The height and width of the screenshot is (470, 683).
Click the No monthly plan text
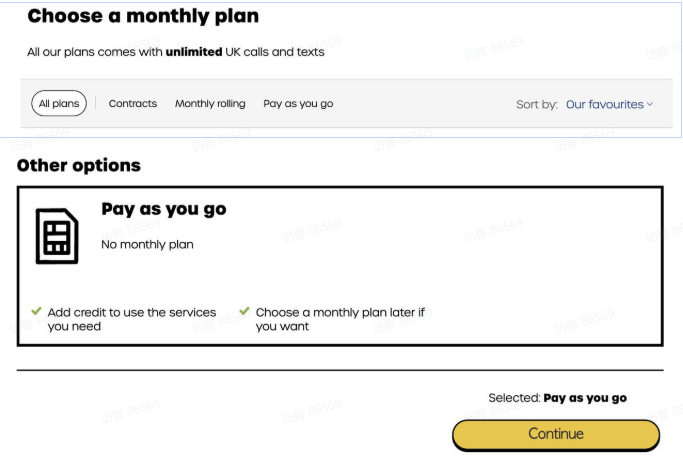tap(147, 244)
